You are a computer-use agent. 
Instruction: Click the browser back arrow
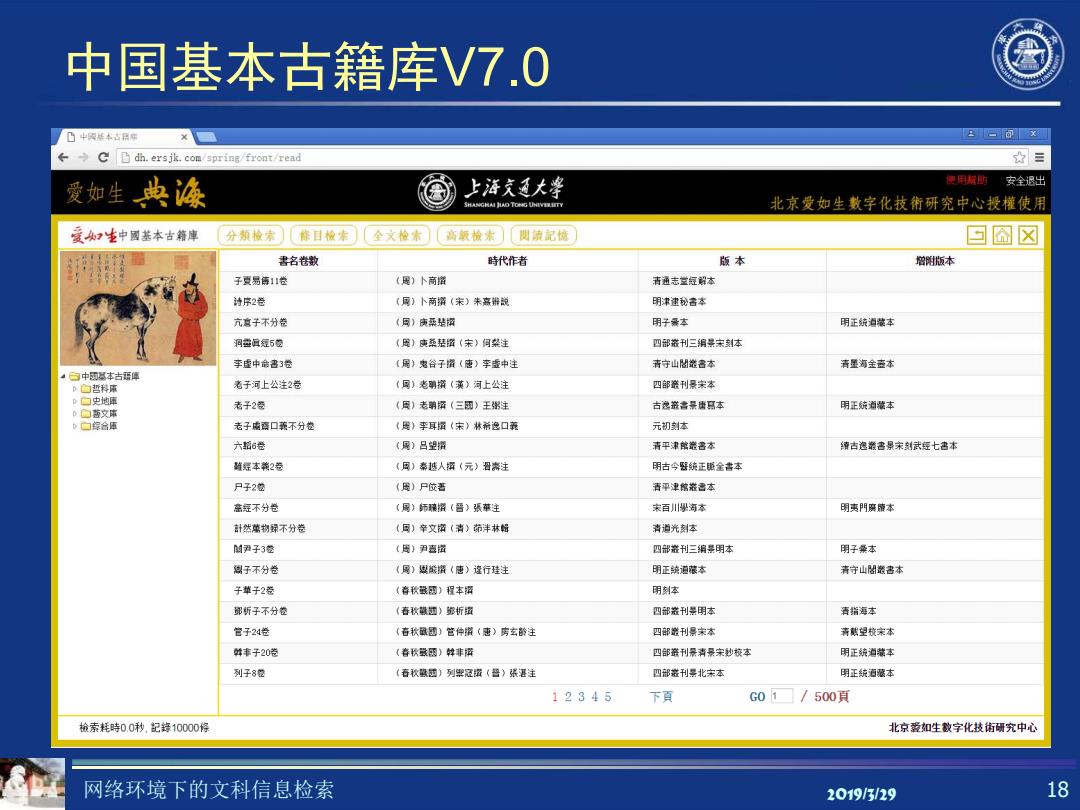(x=63, y=158)
